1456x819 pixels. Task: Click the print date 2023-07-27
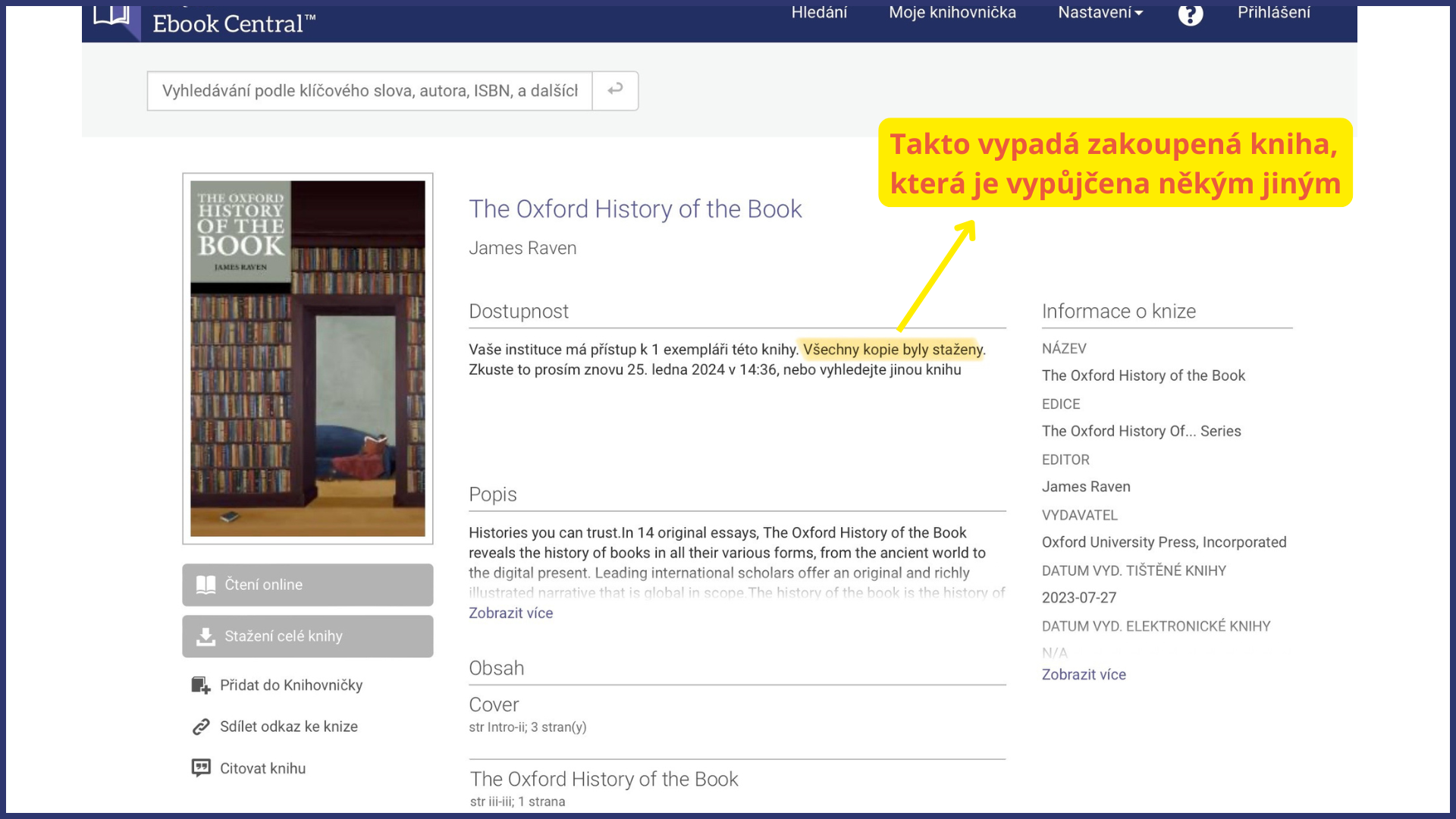tap(1079, 598)
